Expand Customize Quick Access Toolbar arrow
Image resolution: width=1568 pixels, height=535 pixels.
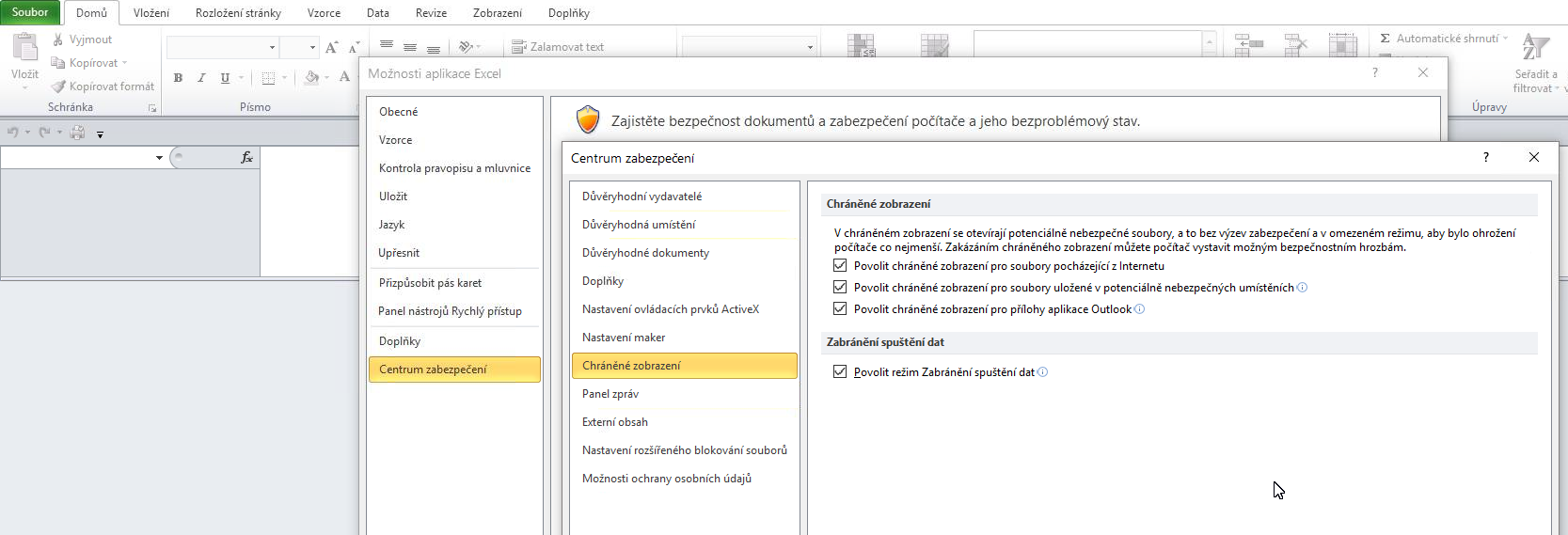click(100, 134)
